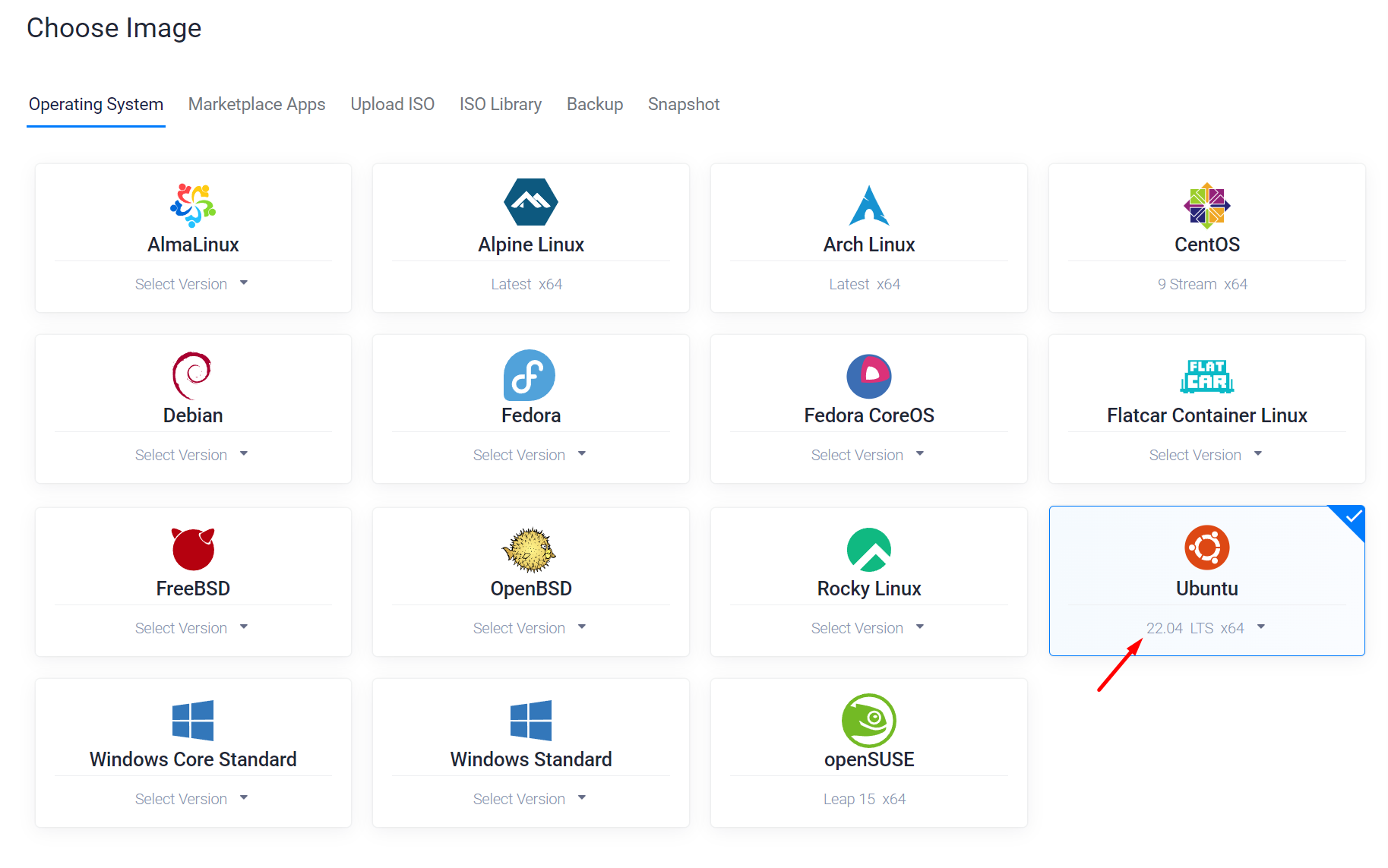Image resolution: width=1388 pixels, height=868 pixels.
Task: Click the OpenBSD name label
Action: click(531, 589)
